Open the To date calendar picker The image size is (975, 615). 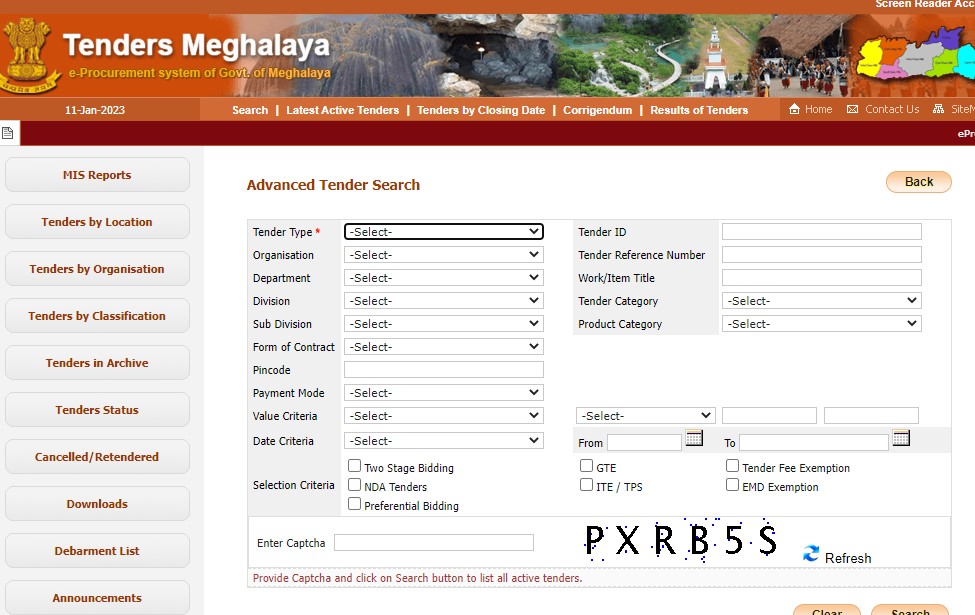pos(901,438)
